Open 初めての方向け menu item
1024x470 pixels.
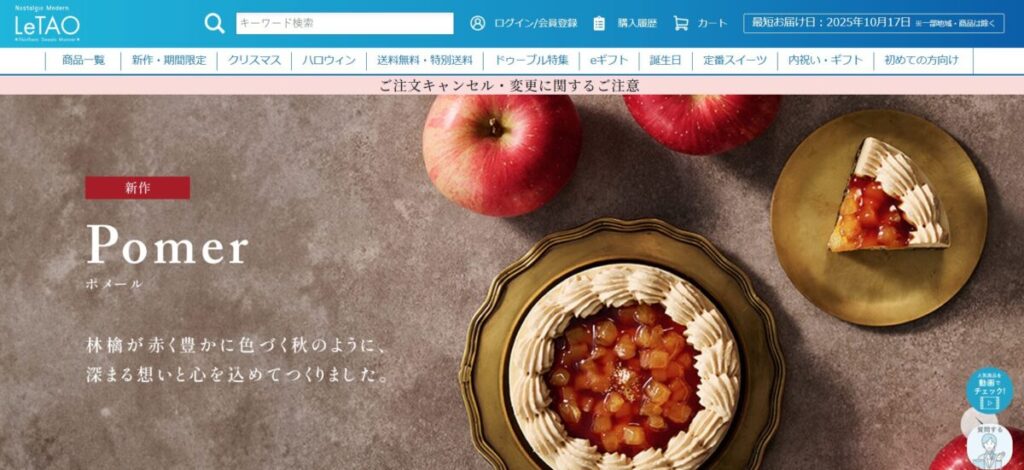[x=921, y=61]
